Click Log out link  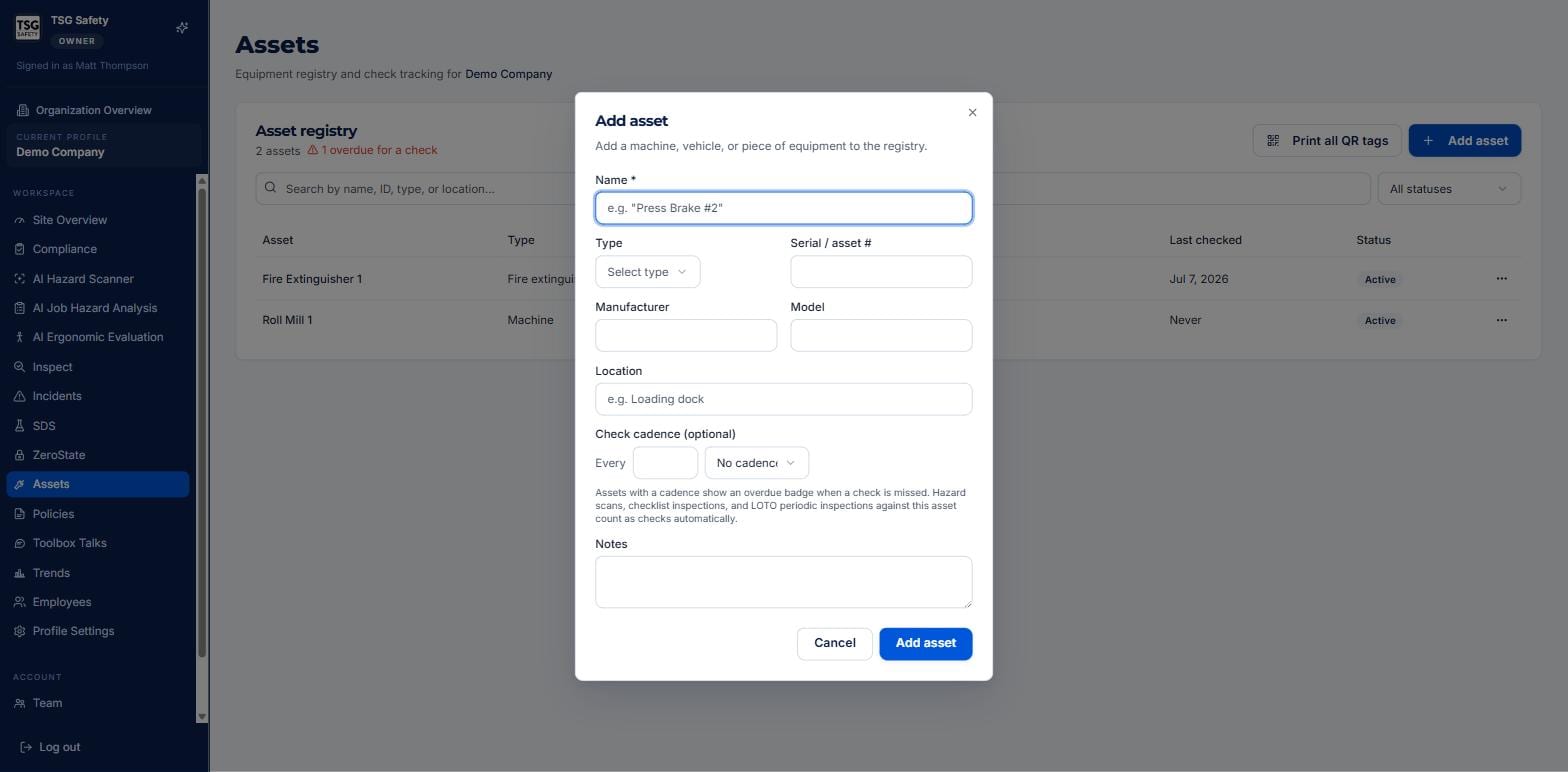coord(50,747)
